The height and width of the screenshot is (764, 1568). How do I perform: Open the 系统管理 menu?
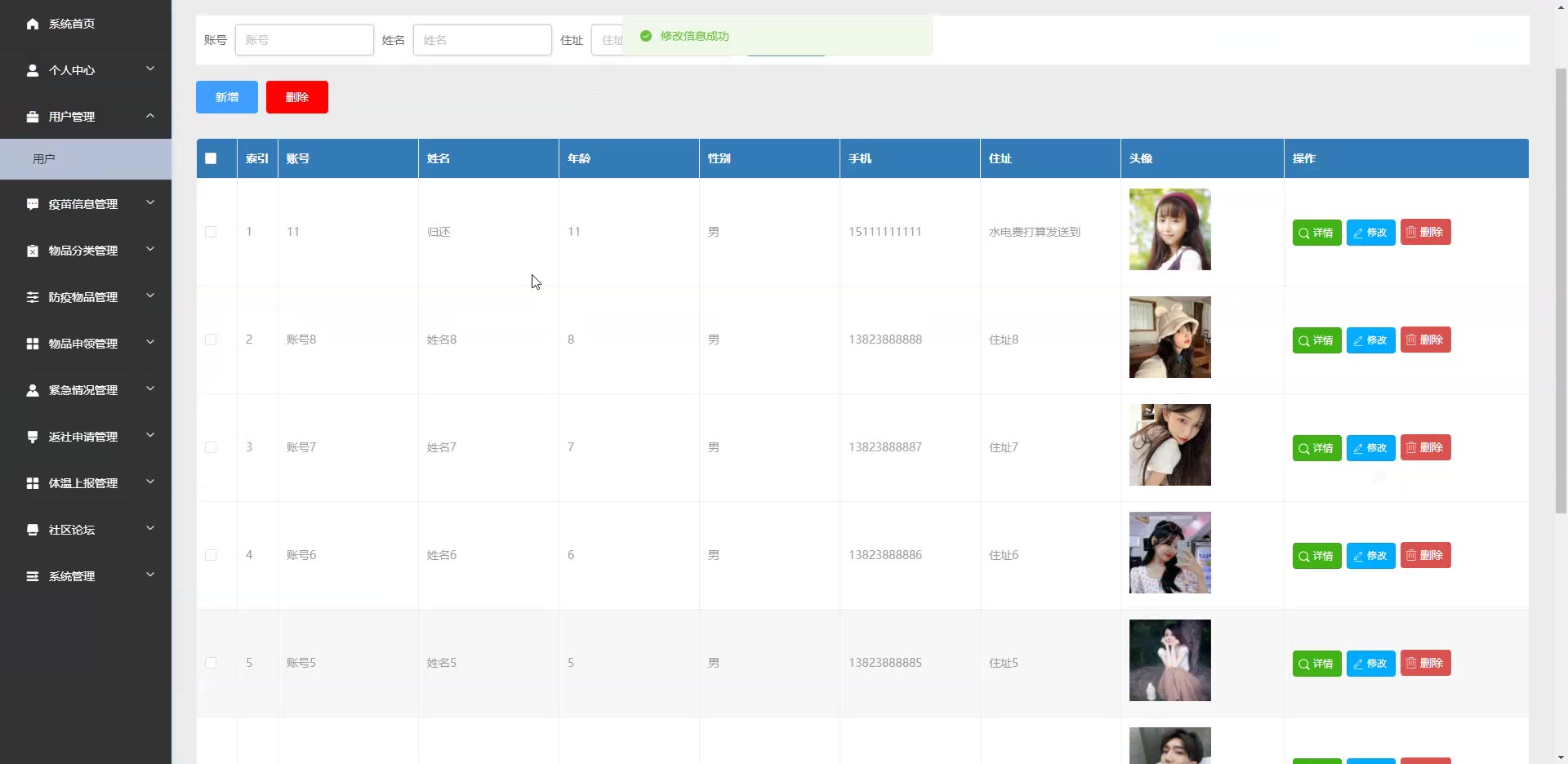86,576
